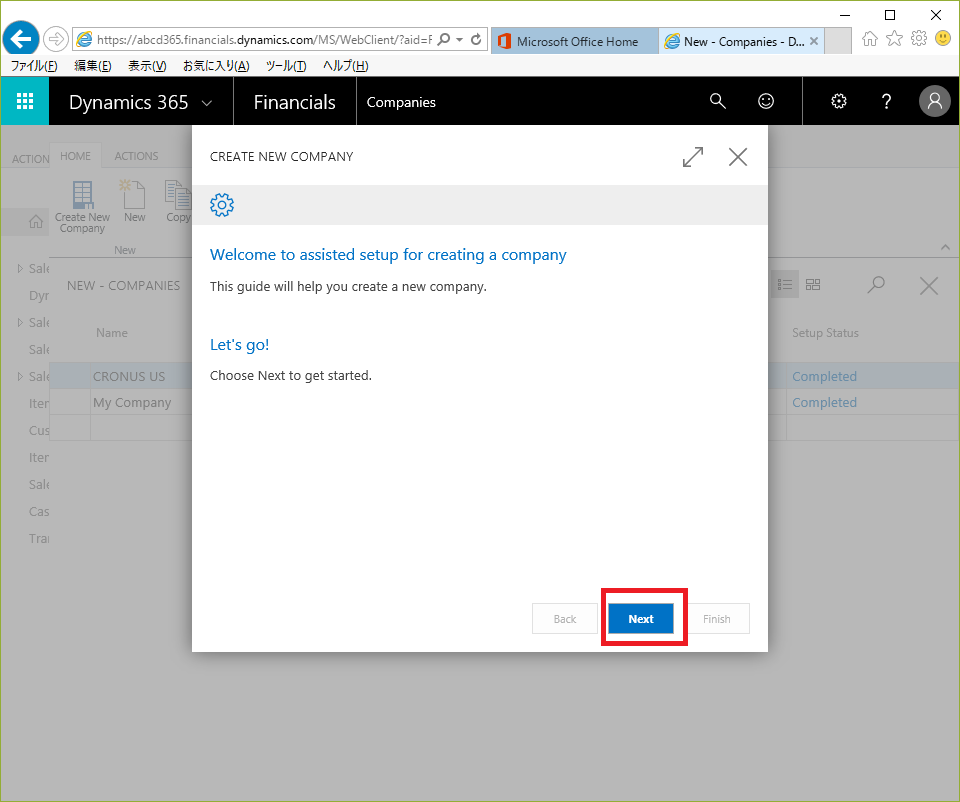Collapse the ribbon with the chevron arrow

pos(945,247)
